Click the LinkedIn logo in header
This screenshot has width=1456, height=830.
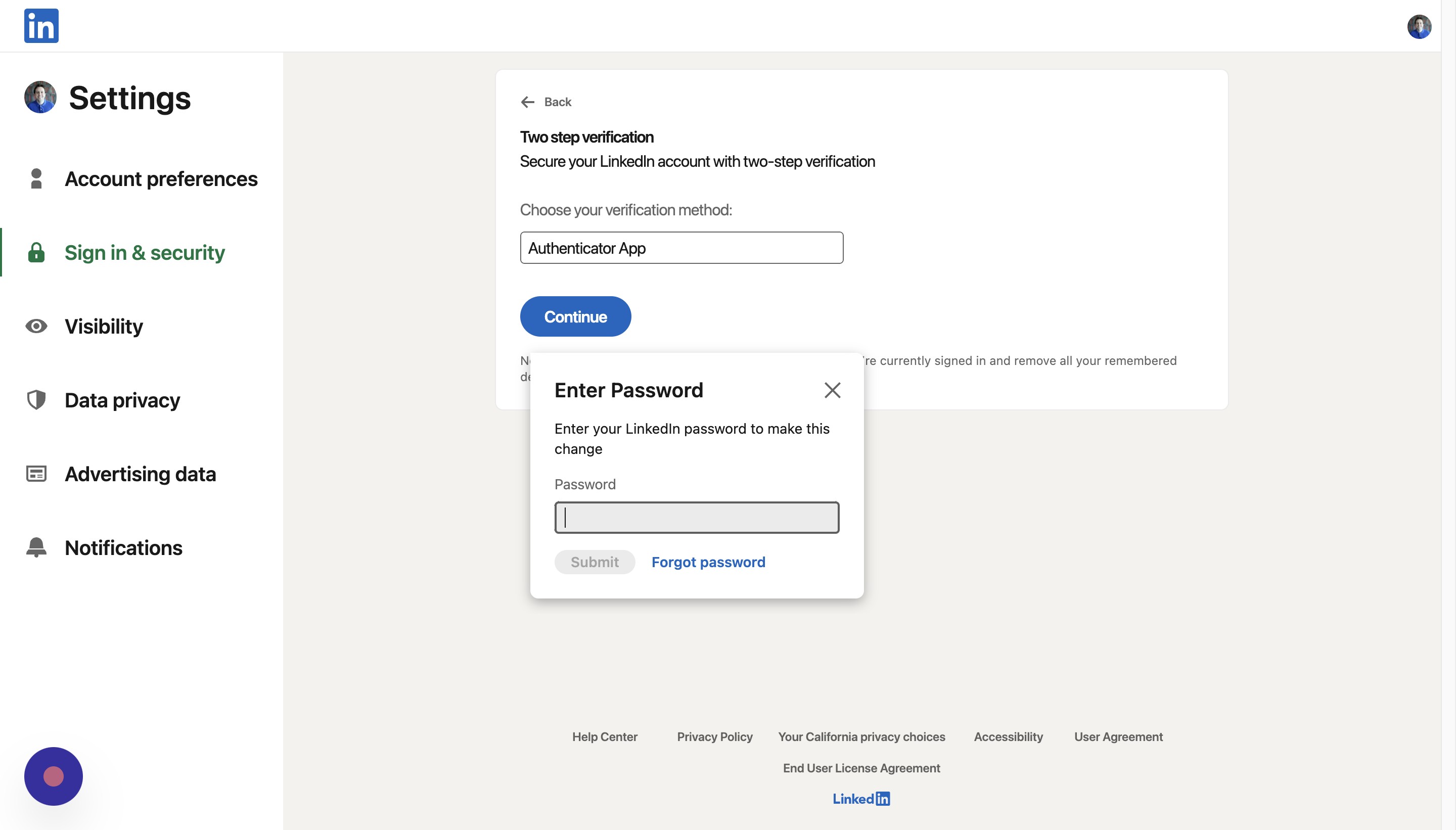pos(41,26)
